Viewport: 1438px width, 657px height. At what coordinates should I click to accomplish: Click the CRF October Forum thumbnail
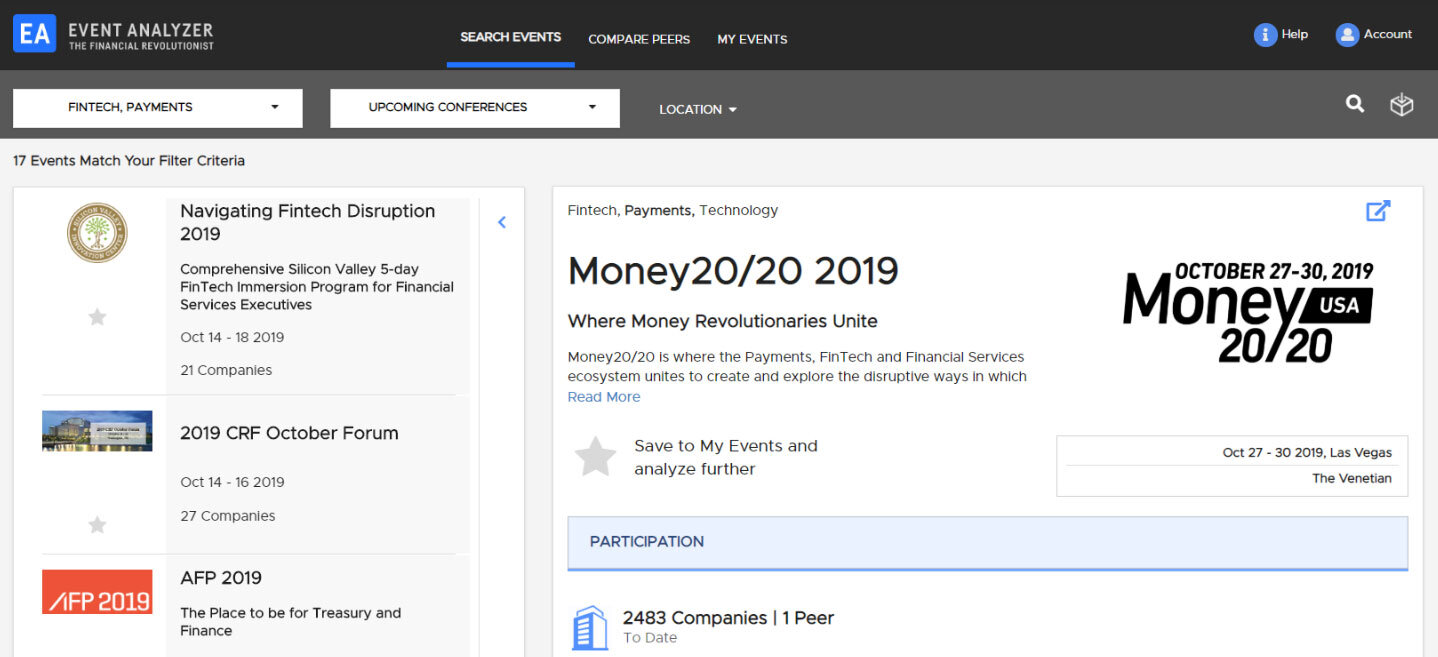(x=97, y=431)
